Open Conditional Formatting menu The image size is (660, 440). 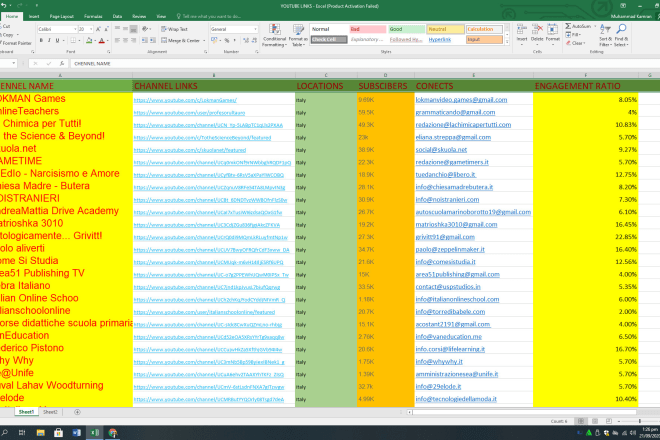[x=274, y=35]
